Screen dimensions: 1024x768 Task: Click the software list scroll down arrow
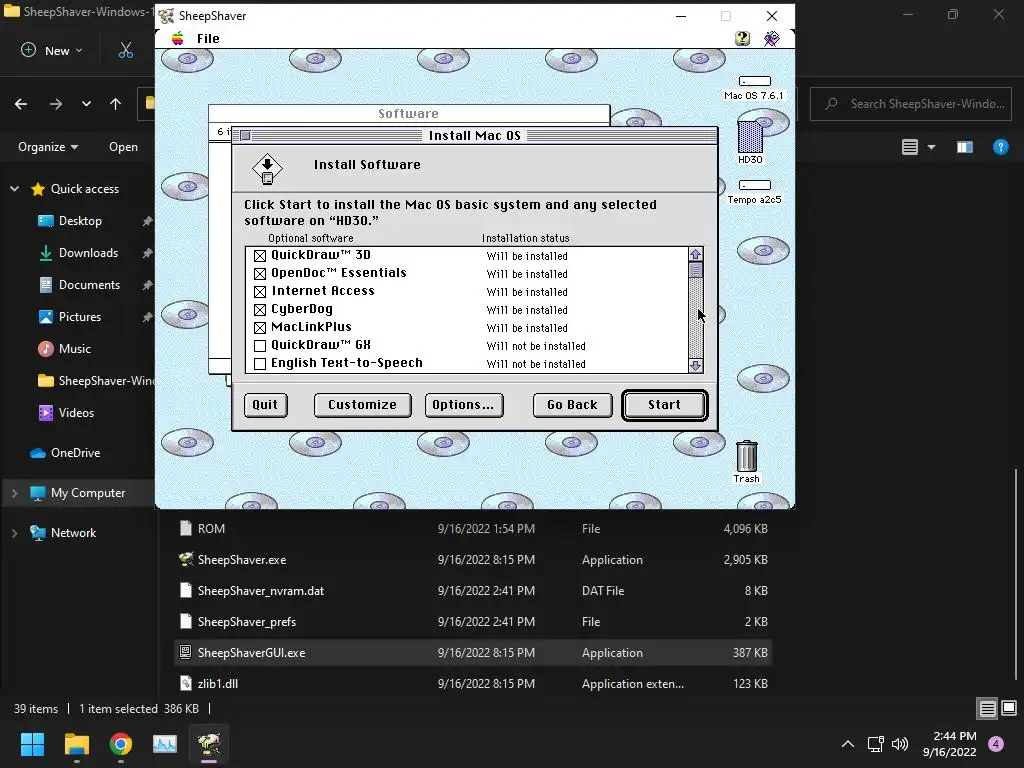tap(696, 366)
